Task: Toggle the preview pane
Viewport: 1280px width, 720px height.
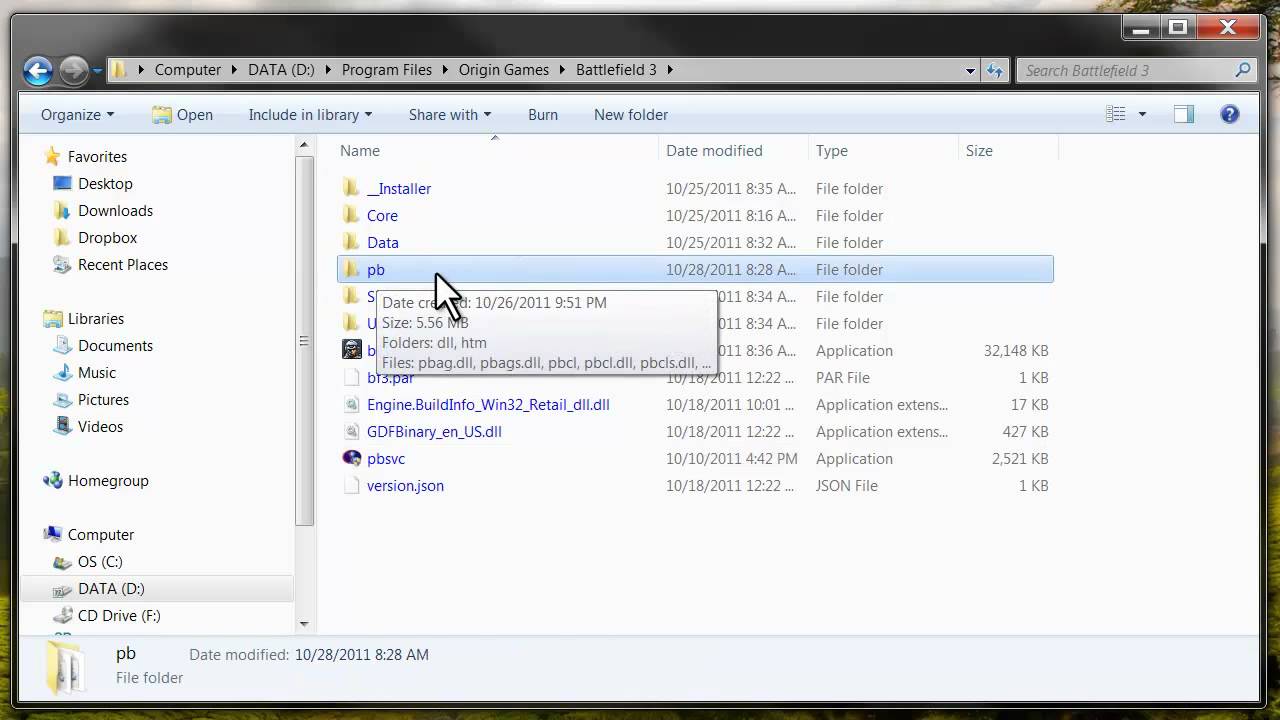Action: 1184,114
